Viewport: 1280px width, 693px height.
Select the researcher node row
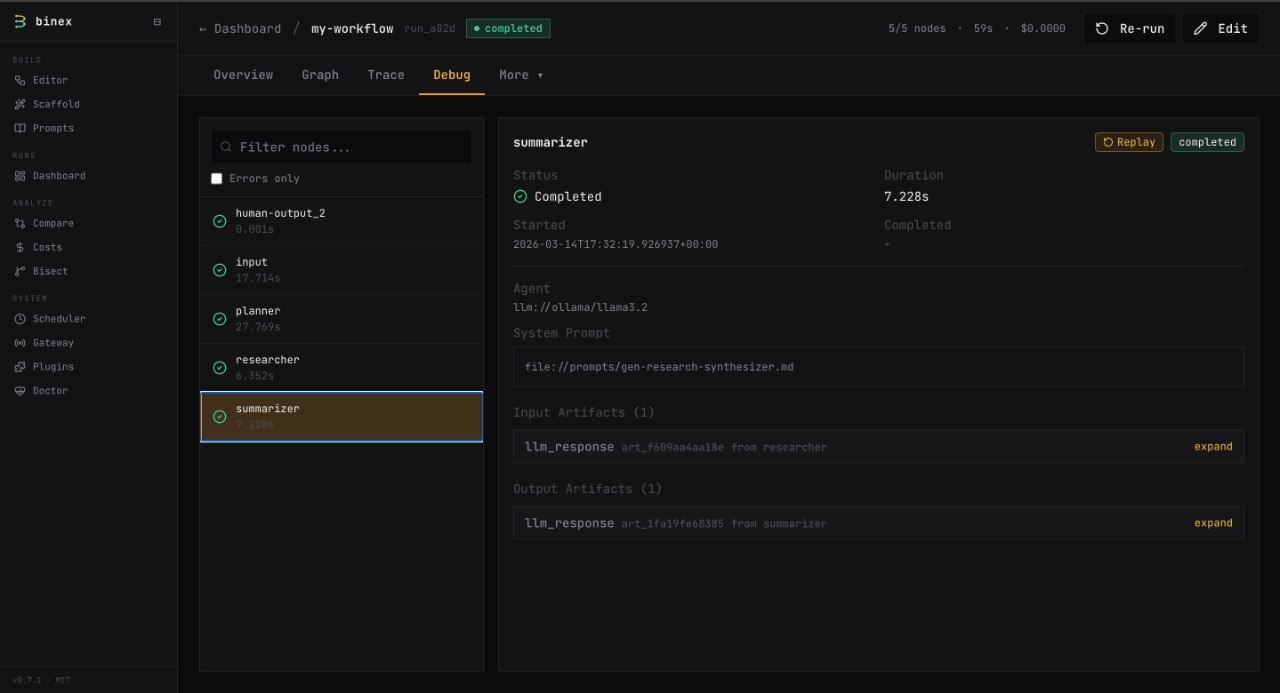pyautogui.click(x=341, y=368)
